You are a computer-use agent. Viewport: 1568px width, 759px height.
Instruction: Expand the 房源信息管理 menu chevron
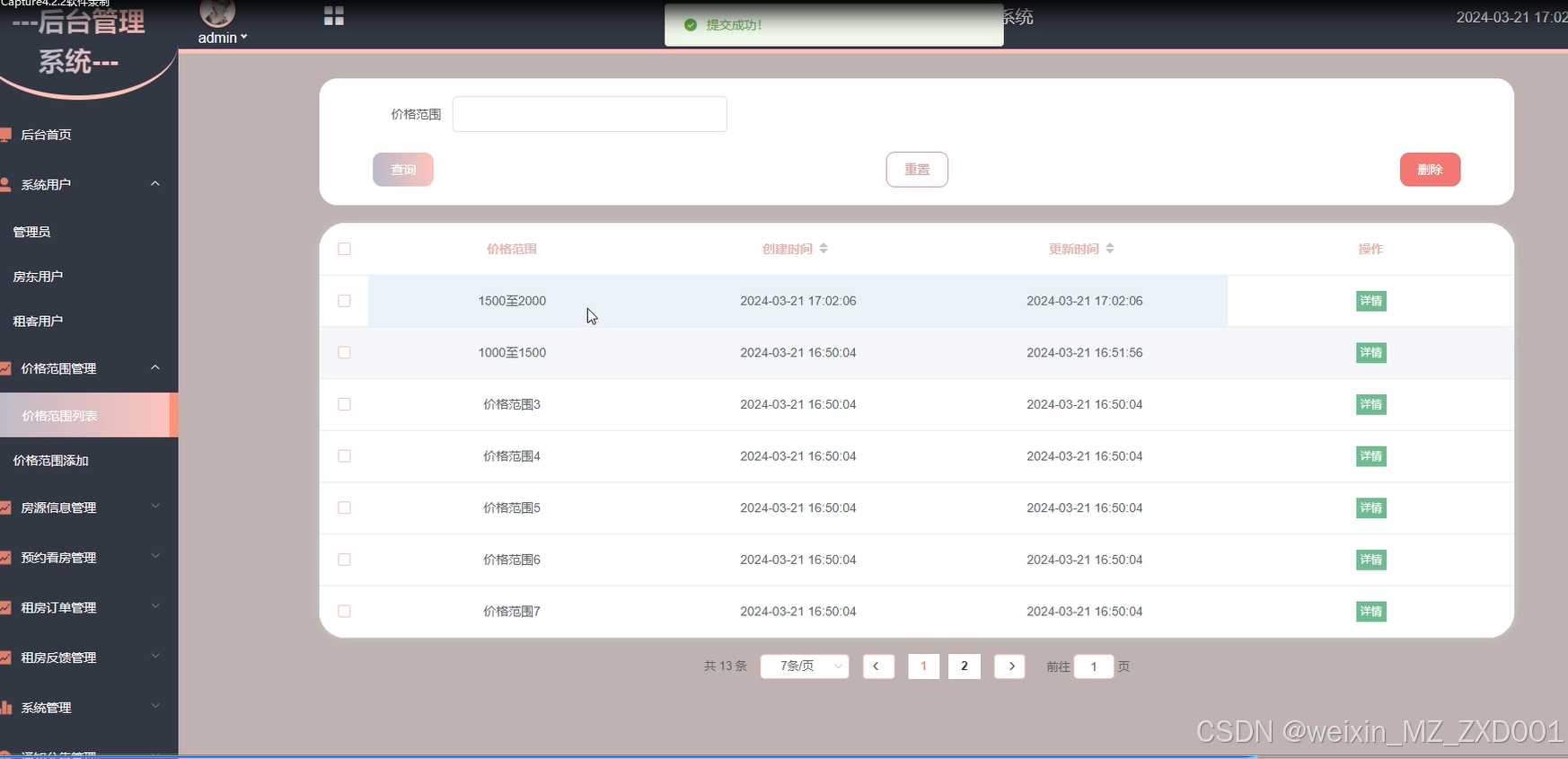click(x=155, y=507)
